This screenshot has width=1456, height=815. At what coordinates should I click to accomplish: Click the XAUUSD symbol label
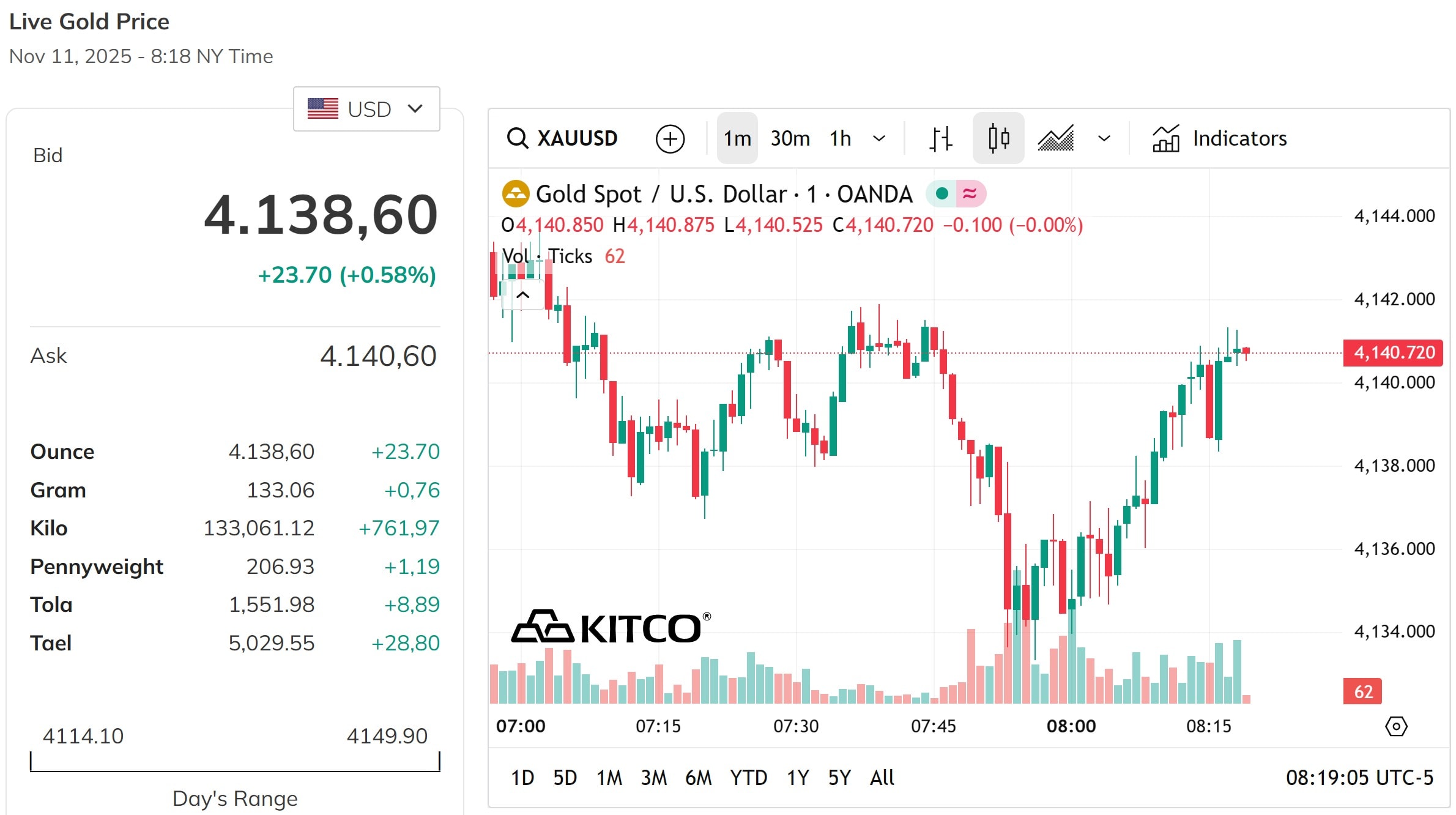coord(577,138)
